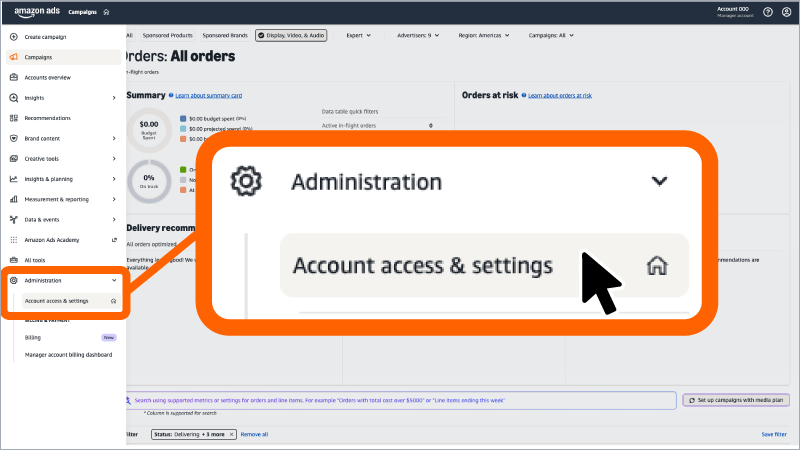Open the help question mark icon
This screenshot has width=800, height=450.
[767, 12]
